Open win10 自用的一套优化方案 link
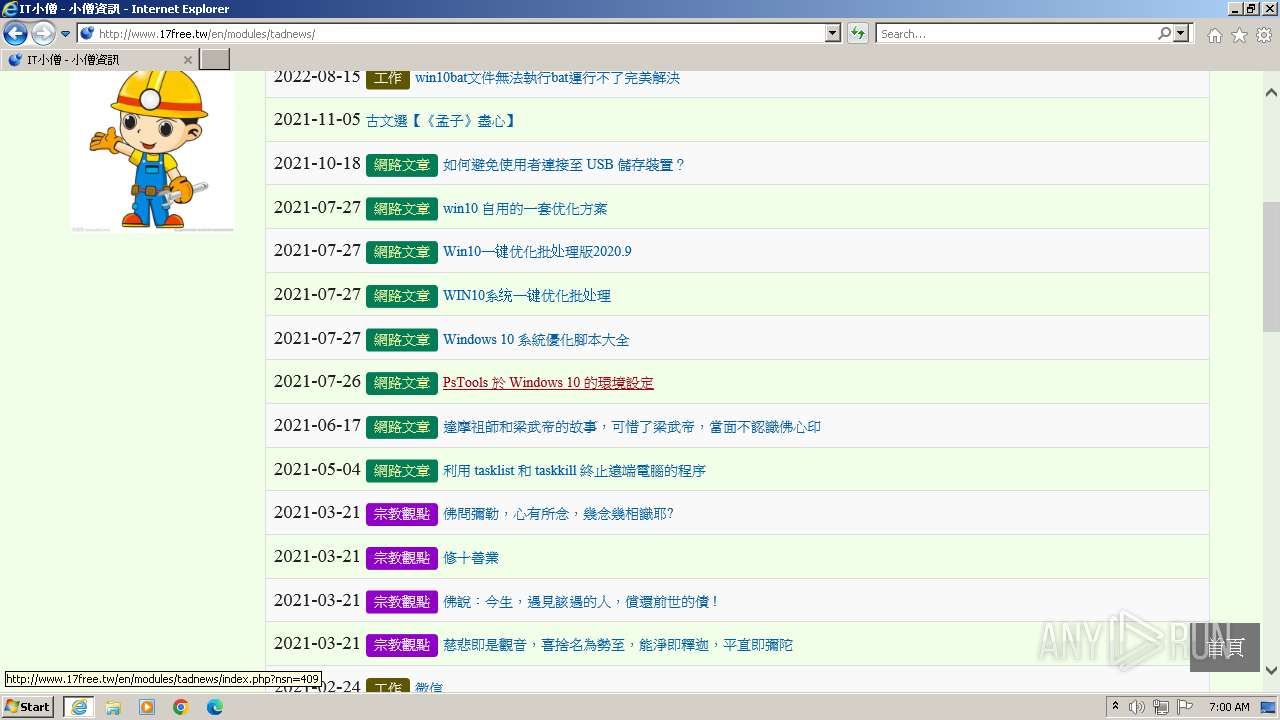 point(525,209)
